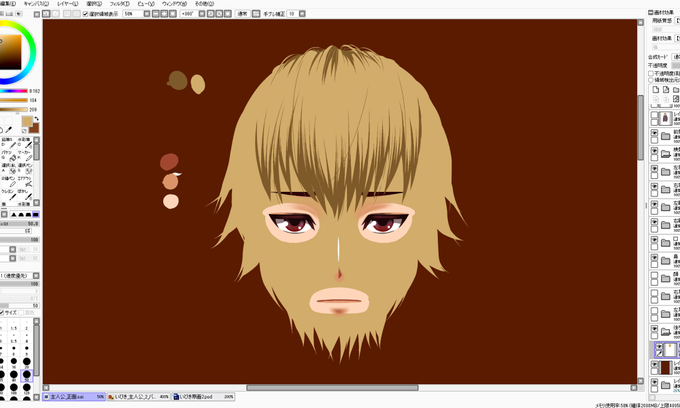Select brush size 1.5 in size list

point(14,326)
